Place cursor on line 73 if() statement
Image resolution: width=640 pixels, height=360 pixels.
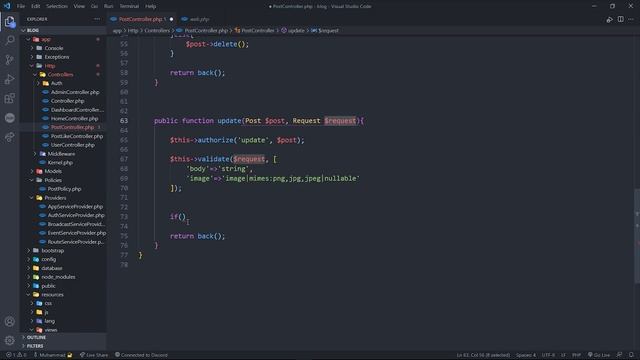pyautogui.click(x=178, y=217)
